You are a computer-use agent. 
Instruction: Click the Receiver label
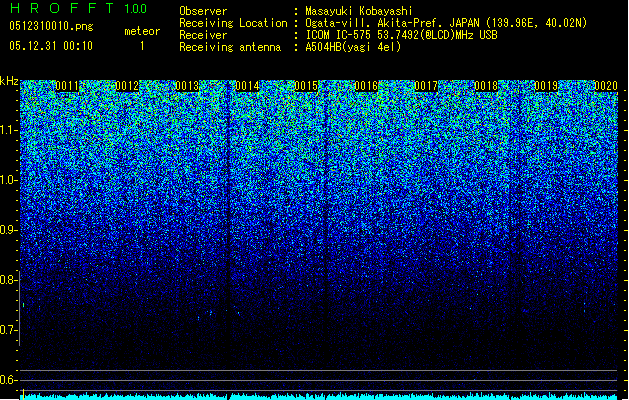[x=203, y=35]
